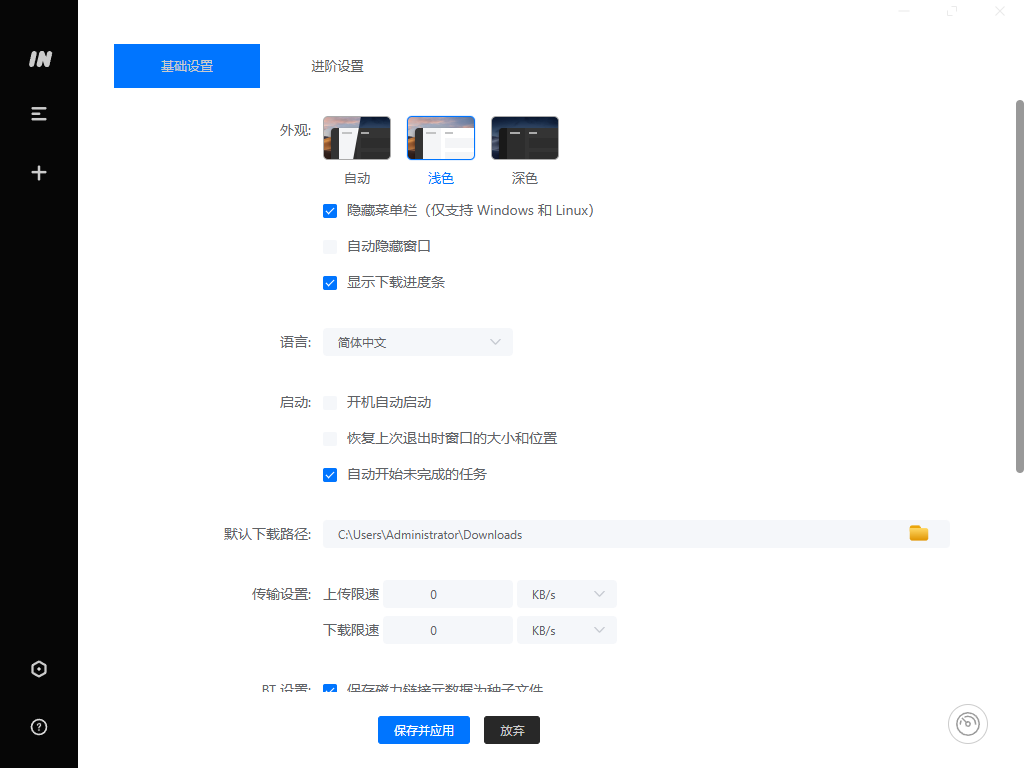1024x768 pixels.
Task: Click the plus icon to add a download
Action: tap(38, 171)
